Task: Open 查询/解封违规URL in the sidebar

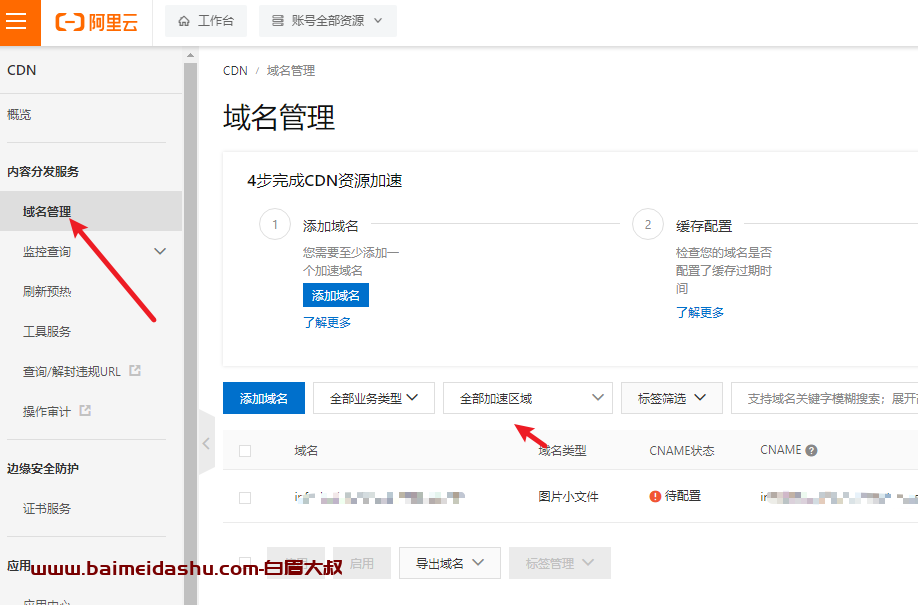Action: [x=71, y=371]
